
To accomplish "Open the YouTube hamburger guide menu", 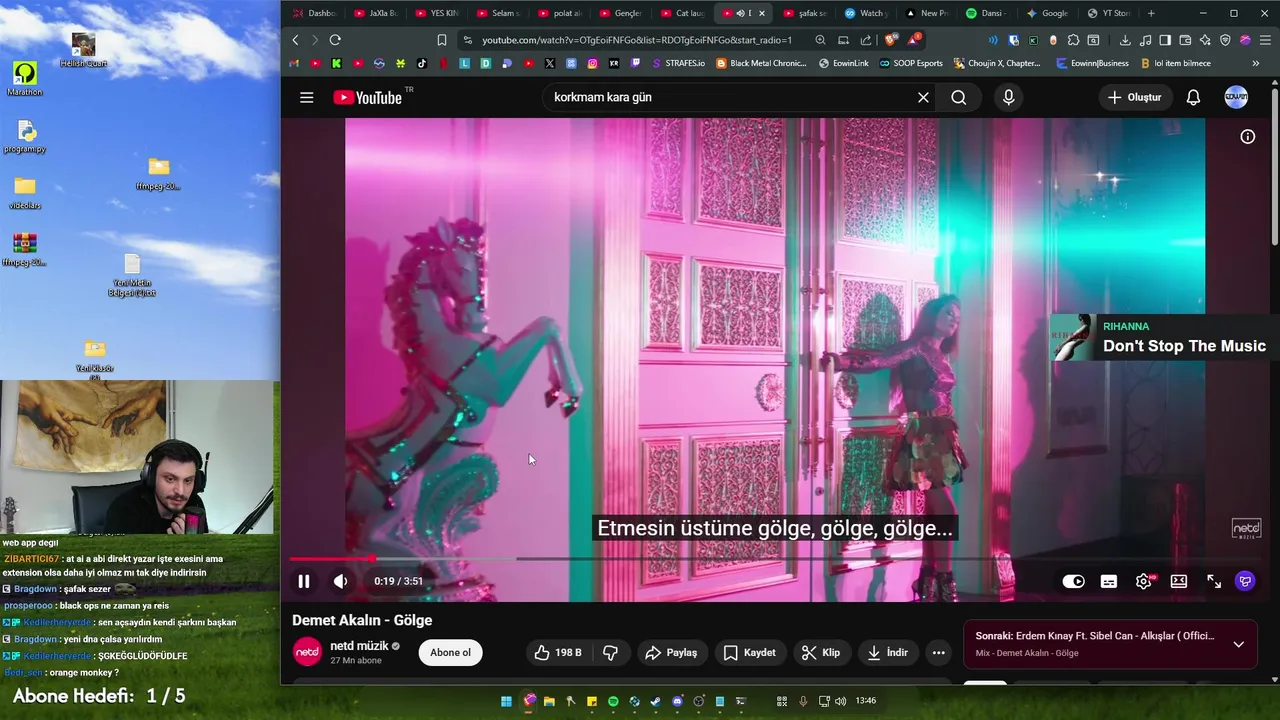I will tap(307, 97).
